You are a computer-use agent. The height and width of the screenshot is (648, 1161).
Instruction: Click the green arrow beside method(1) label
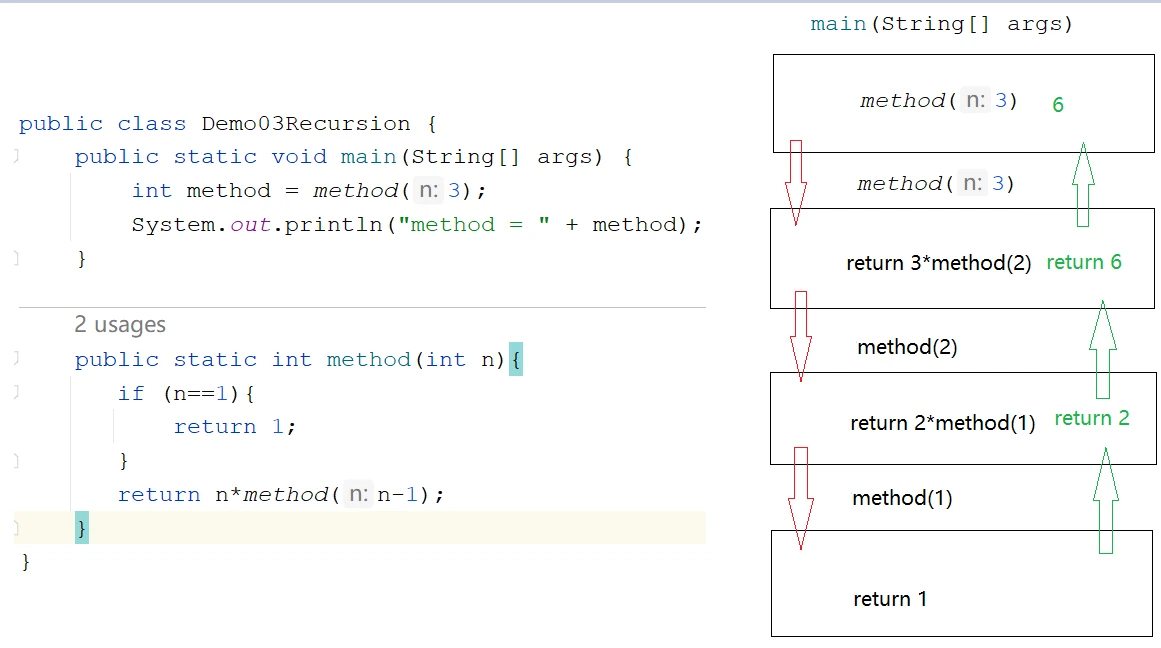pyautogui.click(x=1105, y=501)
